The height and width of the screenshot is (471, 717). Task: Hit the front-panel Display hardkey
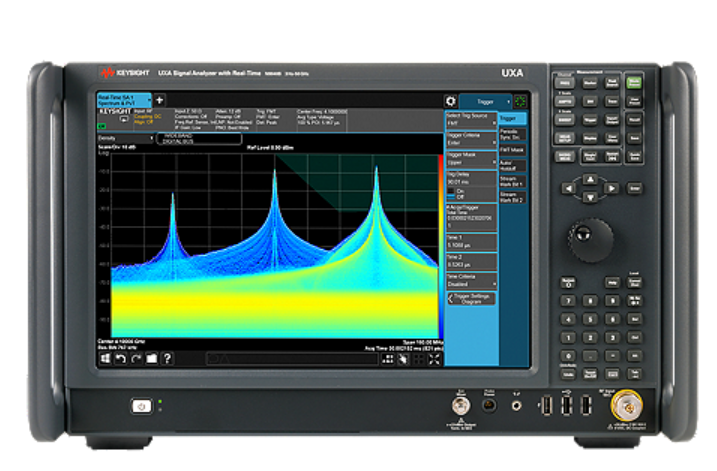click(x=590, y=138)
